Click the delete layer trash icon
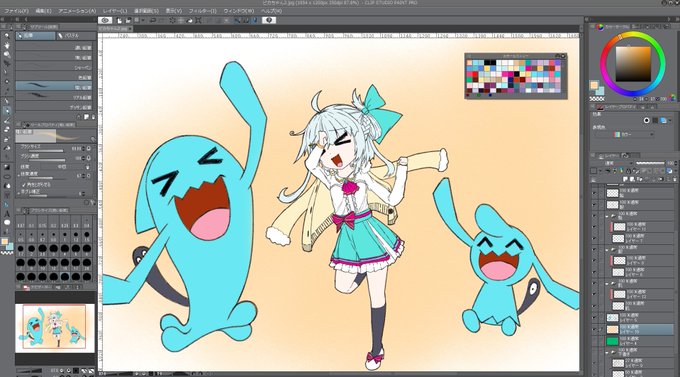680x377 pixels. click(675, 179)
